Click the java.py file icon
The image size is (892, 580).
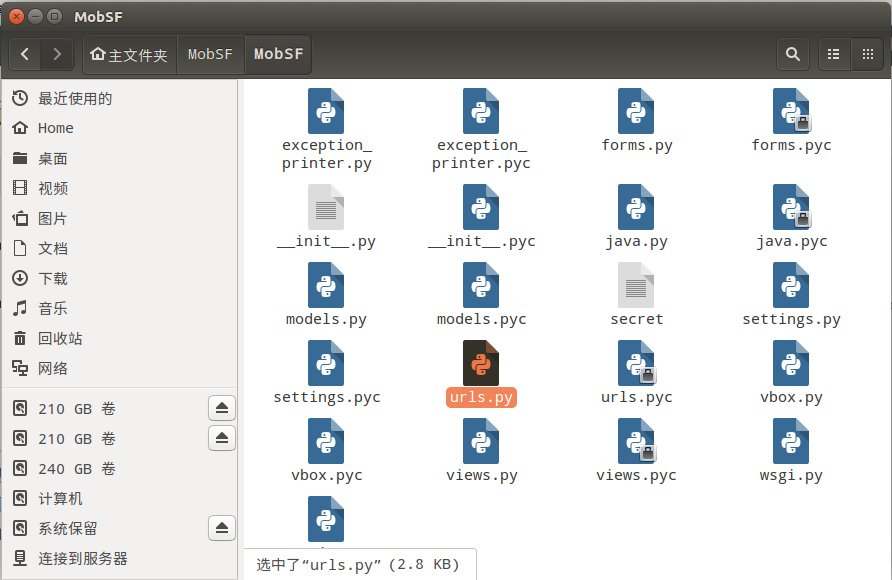pyautogui.click(x=636, y=207)
